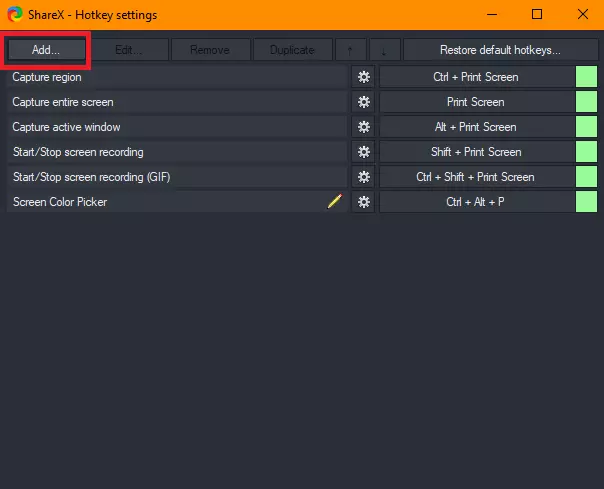Close the Hotkey settings window
This screenshot has height=489, width=604.
point(583,15)
